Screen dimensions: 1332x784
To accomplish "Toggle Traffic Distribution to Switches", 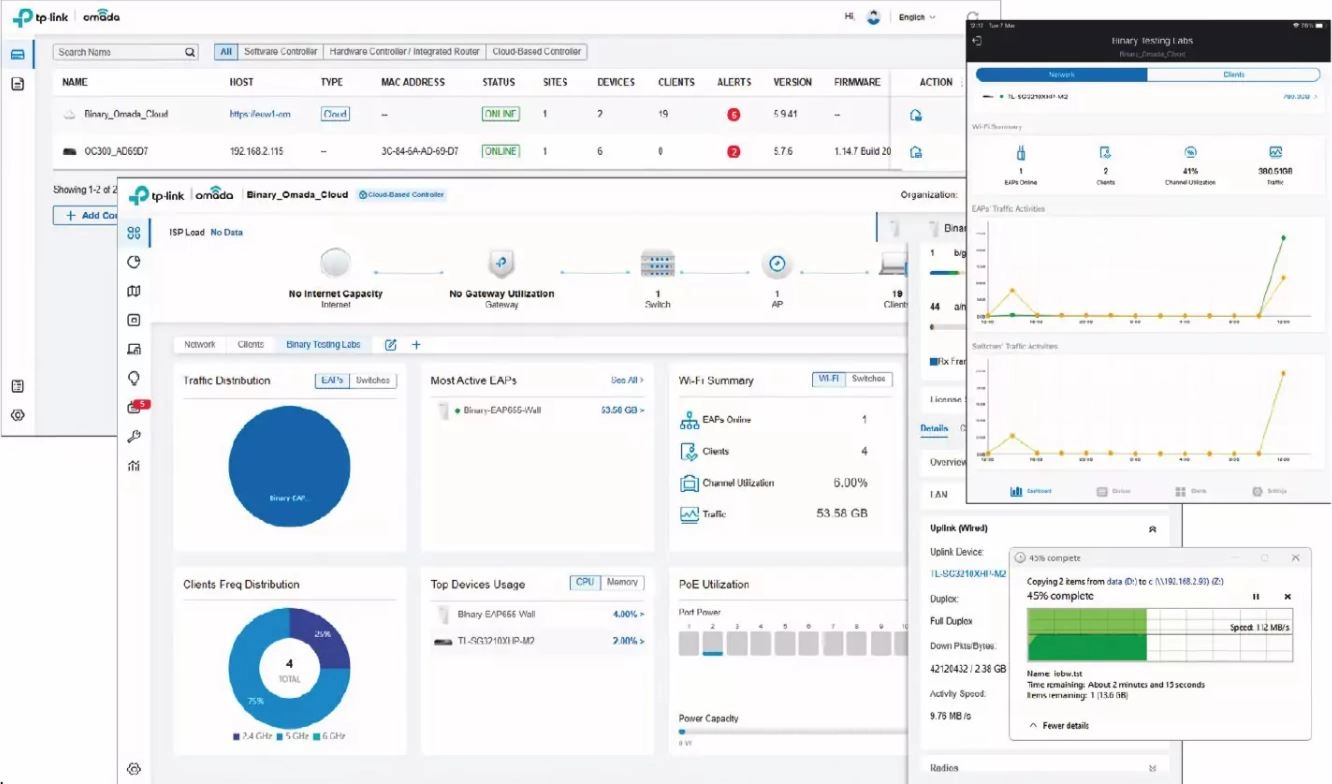I will tap(373, 380).
